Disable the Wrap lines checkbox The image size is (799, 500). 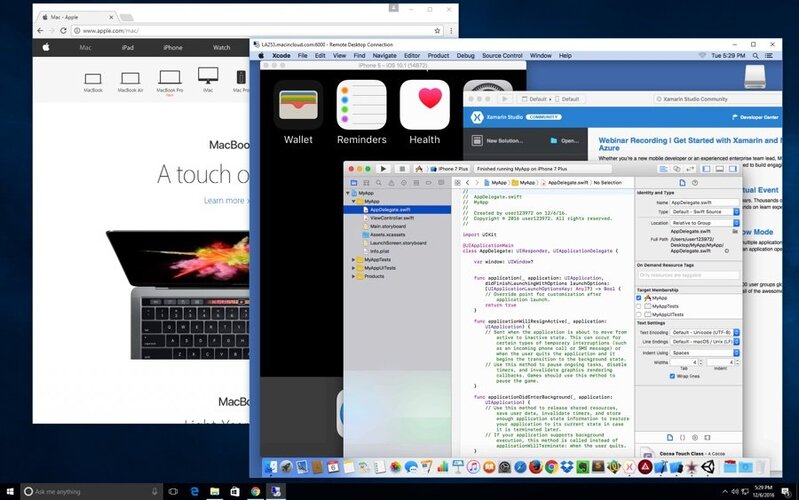pos(672,376)
